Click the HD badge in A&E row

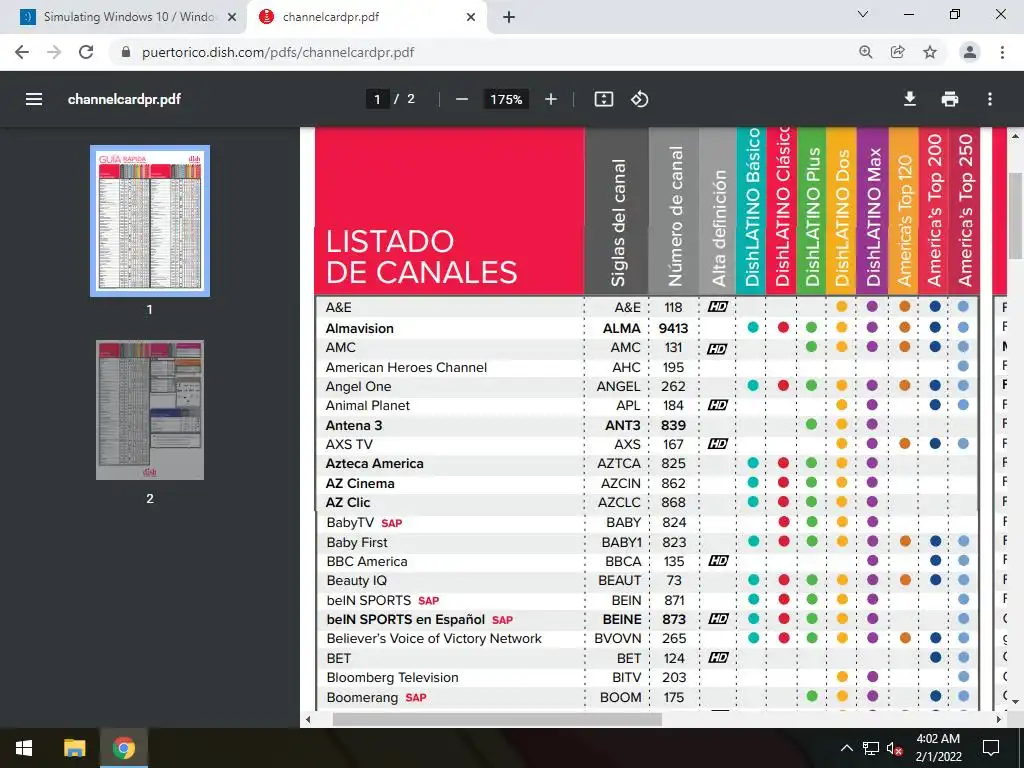point(718,307)
